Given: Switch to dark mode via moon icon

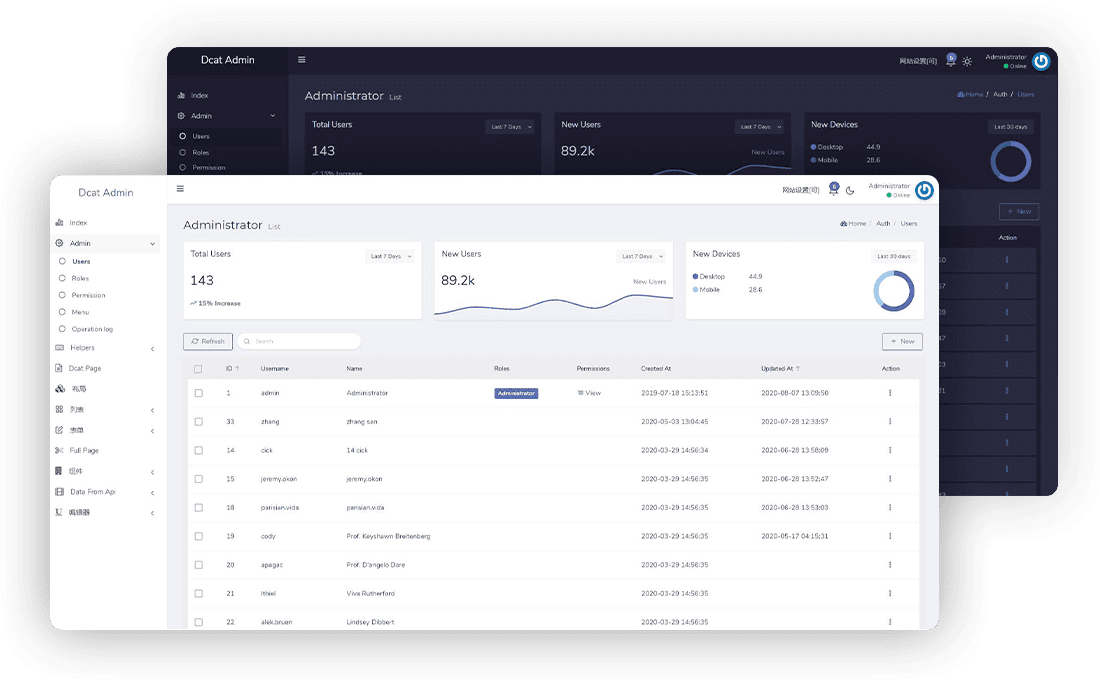Looking at the screenshot, I should 850,190.
